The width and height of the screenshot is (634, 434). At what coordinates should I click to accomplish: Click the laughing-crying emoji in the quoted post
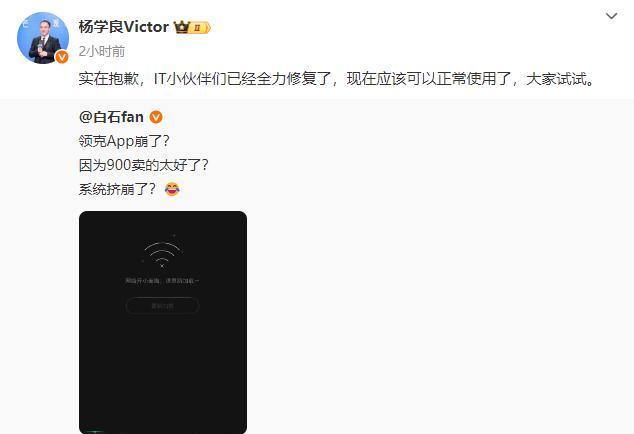pos(172,189)
